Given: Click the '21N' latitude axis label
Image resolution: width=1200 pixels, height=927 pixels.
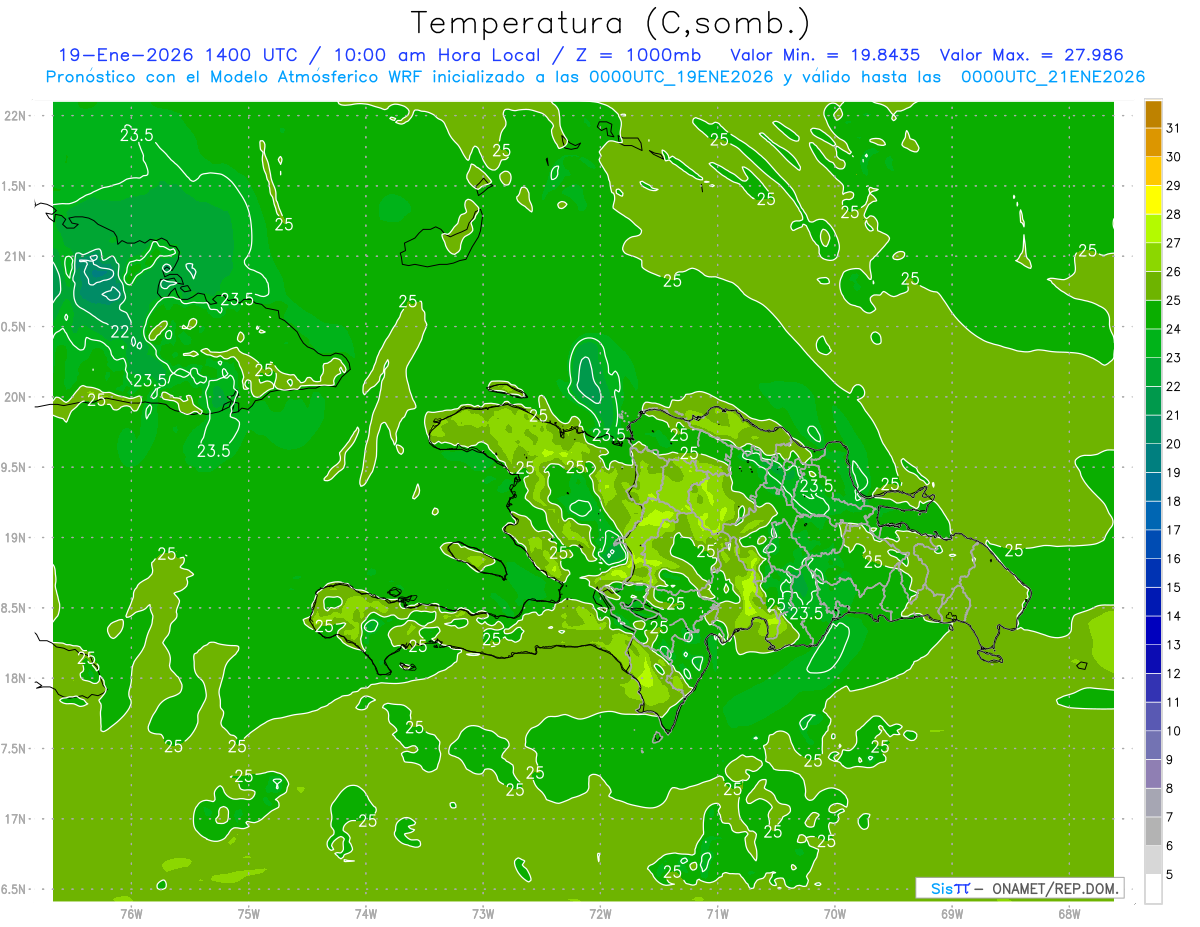Looking at the screenshot, I should 15,257.
